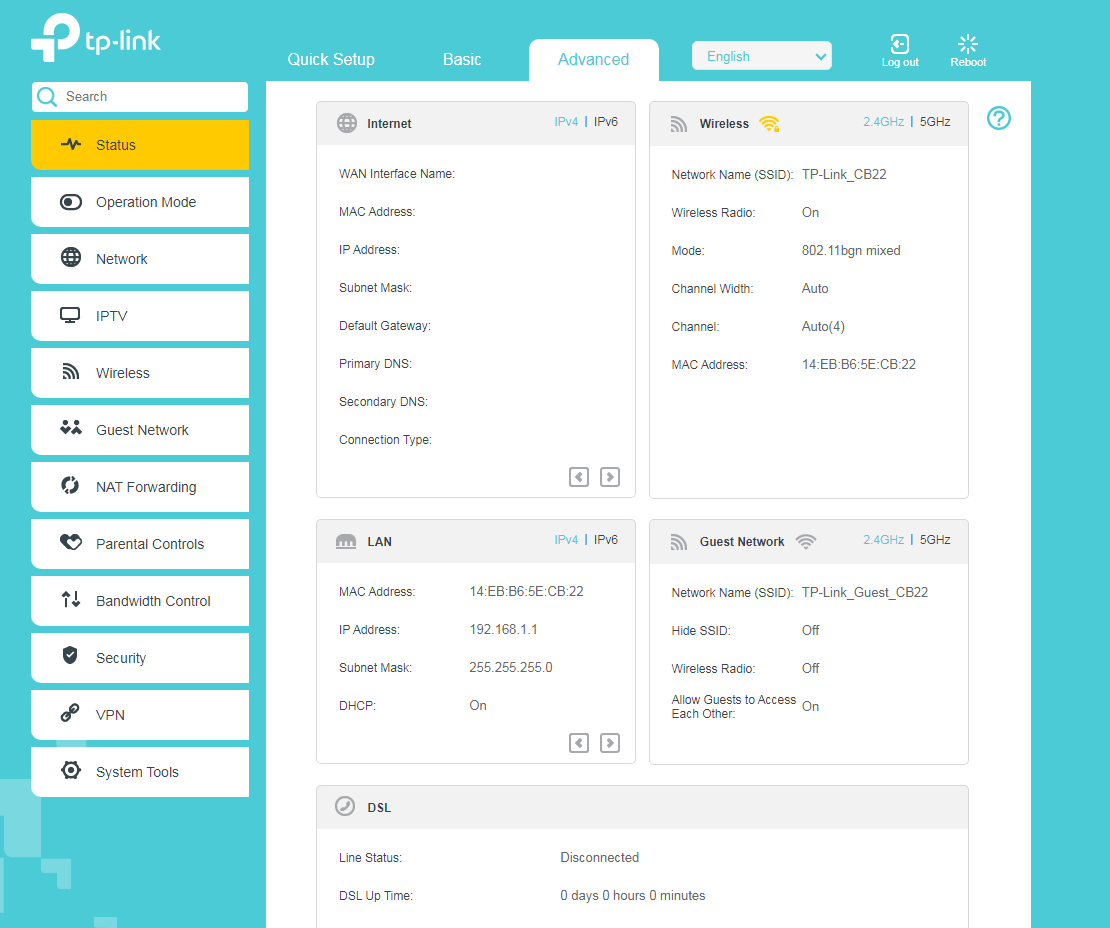Open the Network menu item
The image size is (1110, 928).
(140, 258)
